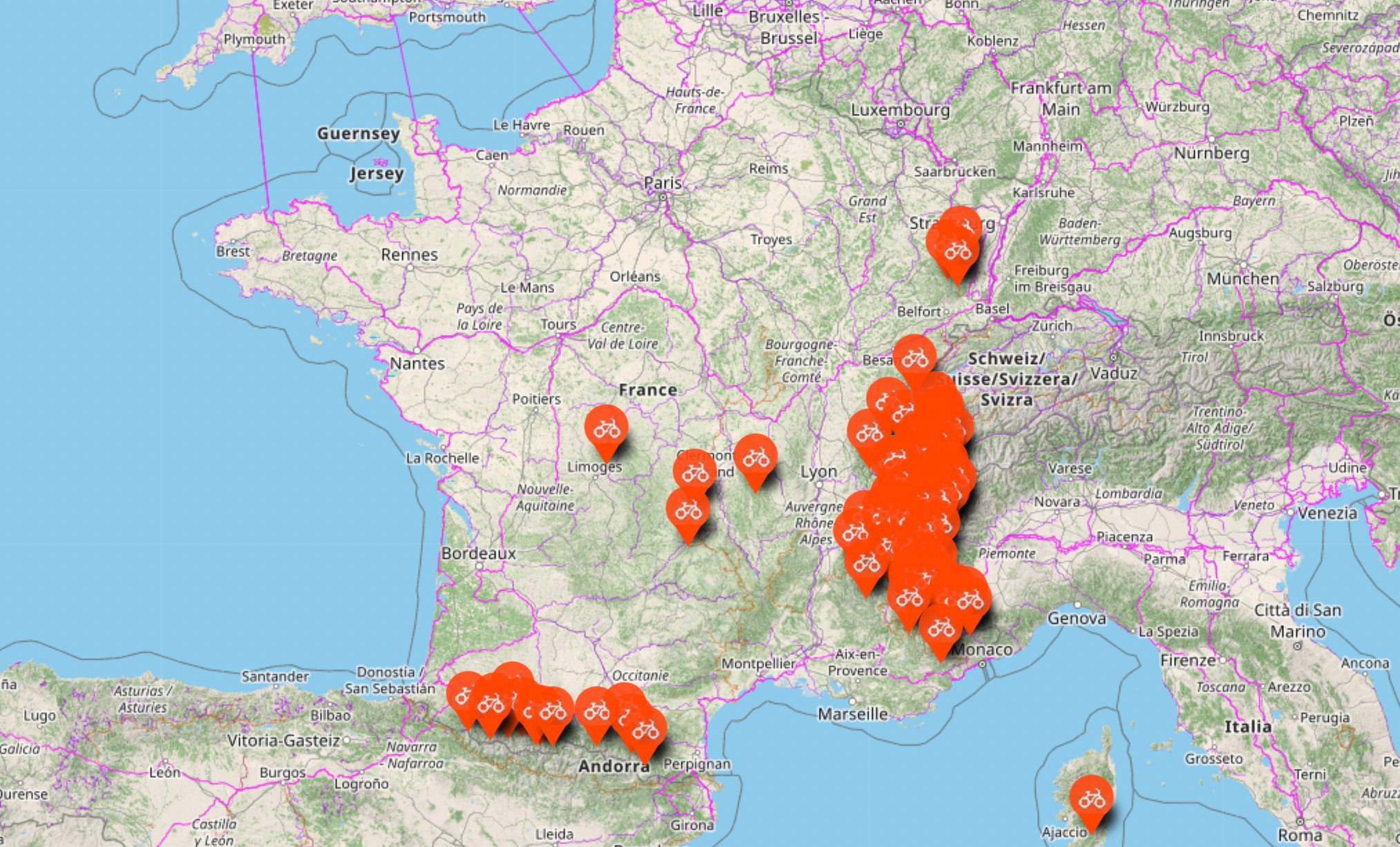Click the Bilbao city label
The image size is (1400, 847).
tap(330, 716)
